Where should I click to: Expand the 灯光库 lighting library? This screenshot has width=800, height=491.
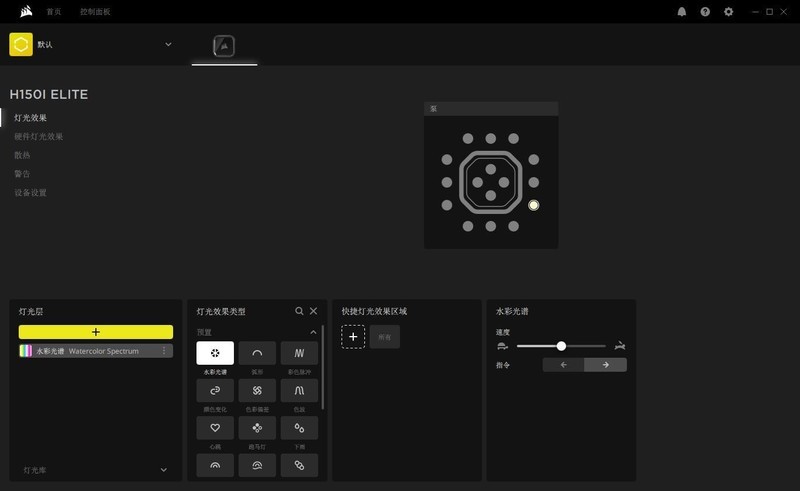pos(96,470)
